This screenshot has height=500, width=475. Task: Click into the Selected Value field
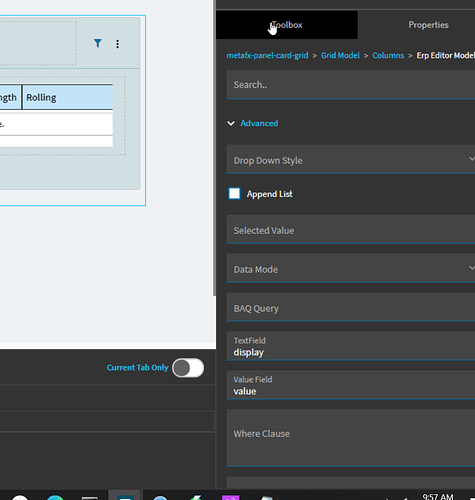click(351, 229)
